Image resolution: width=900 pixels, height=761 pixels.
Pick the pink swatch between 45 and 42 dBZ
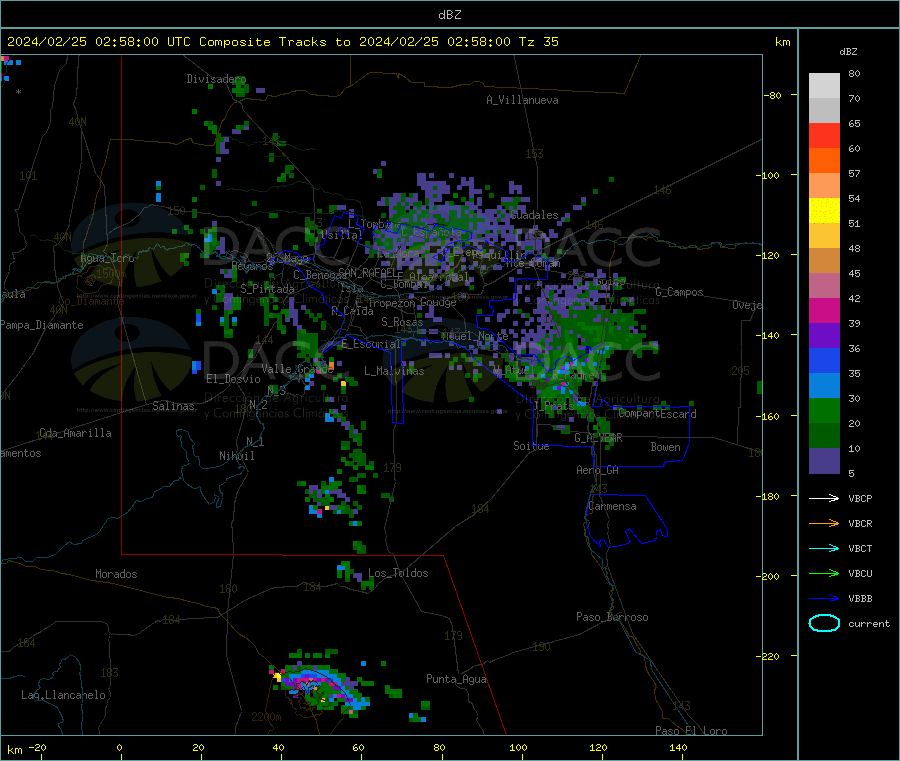click(824, 285)
